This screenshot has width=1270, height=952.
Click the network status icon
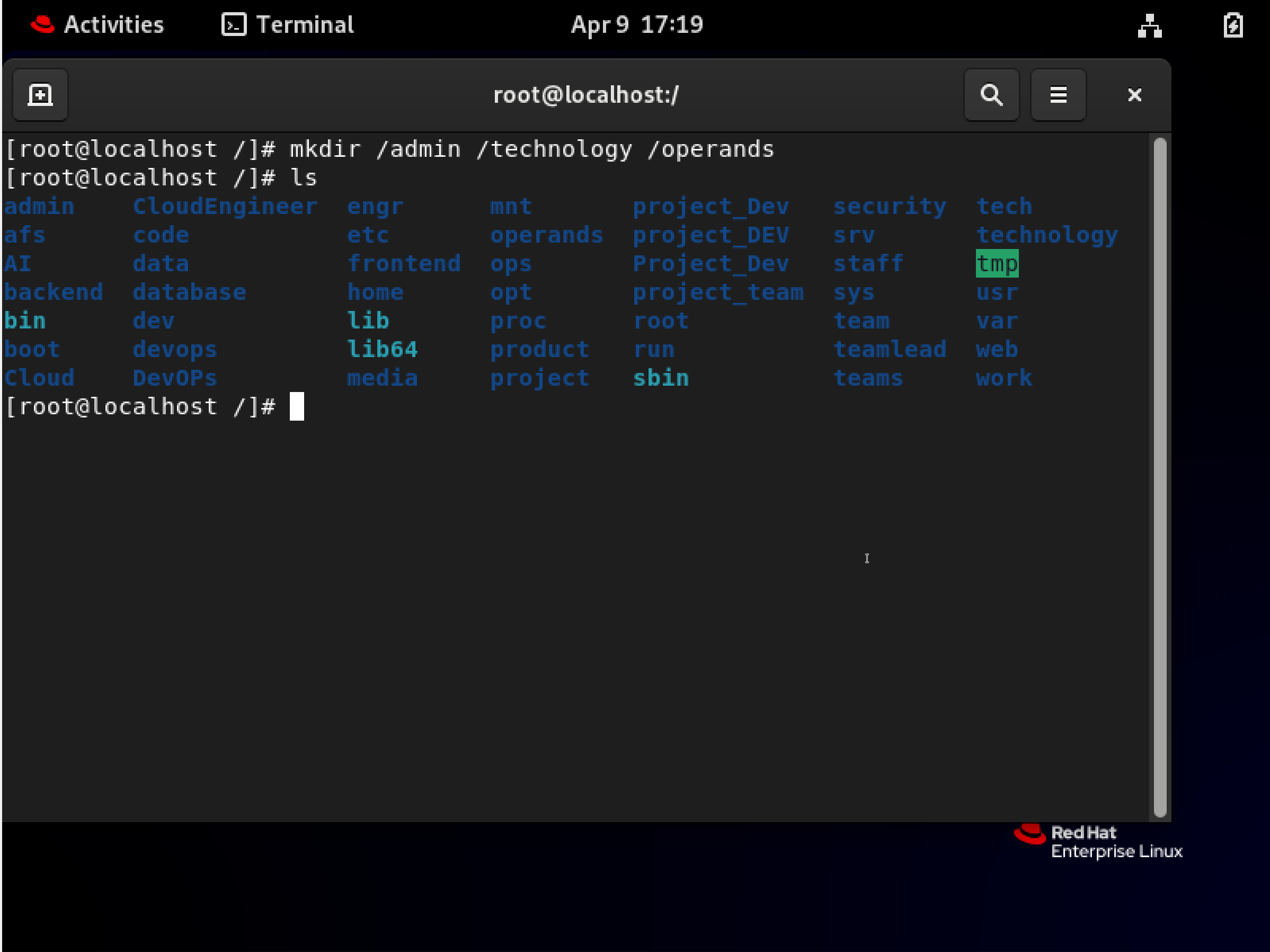pos(1149,25)
